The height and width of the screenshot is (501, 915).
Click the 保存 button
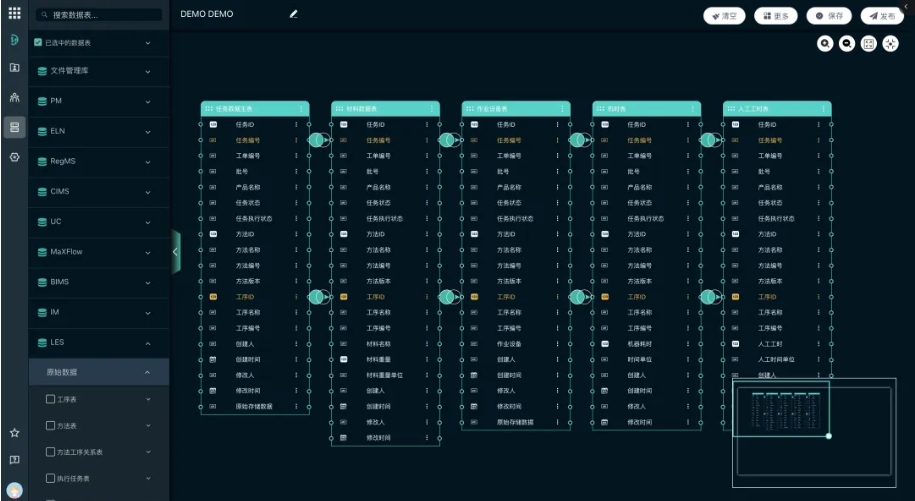point(829,16)
